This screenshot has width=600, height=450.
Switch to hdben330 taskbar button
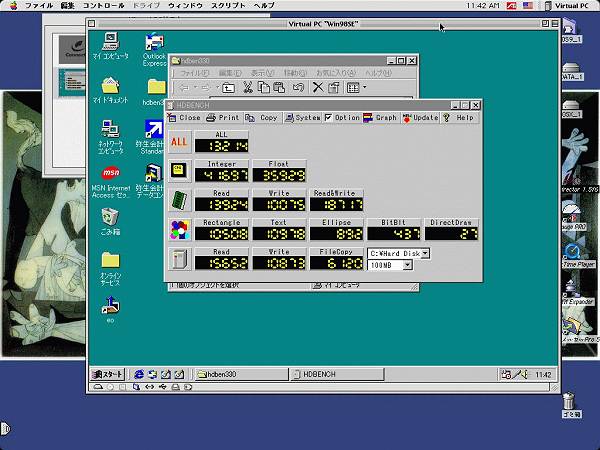(x=240, y=374)
